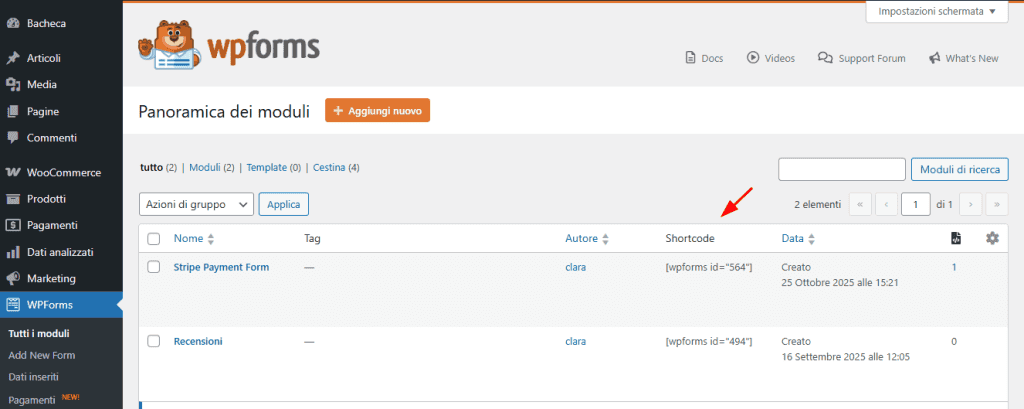Click the Dati analizzati bar chart icon
Image resolution: width=1024 pixels, height=409 pixels.
pos(12,252)
